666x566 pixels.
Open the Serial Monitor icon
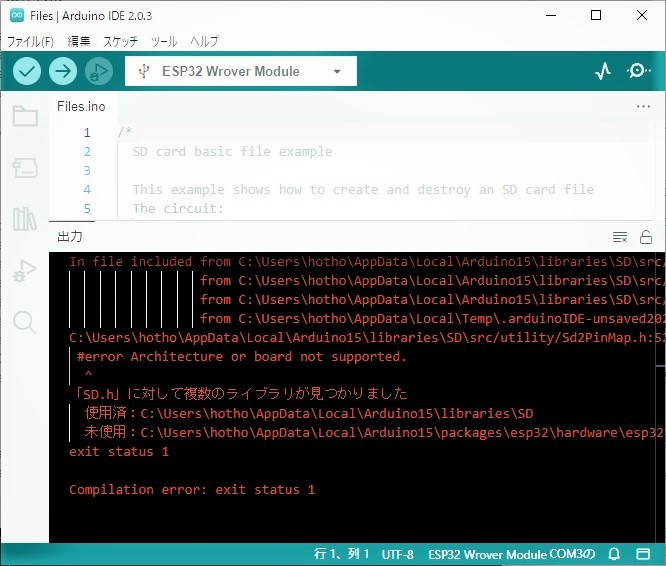point(638,71)
